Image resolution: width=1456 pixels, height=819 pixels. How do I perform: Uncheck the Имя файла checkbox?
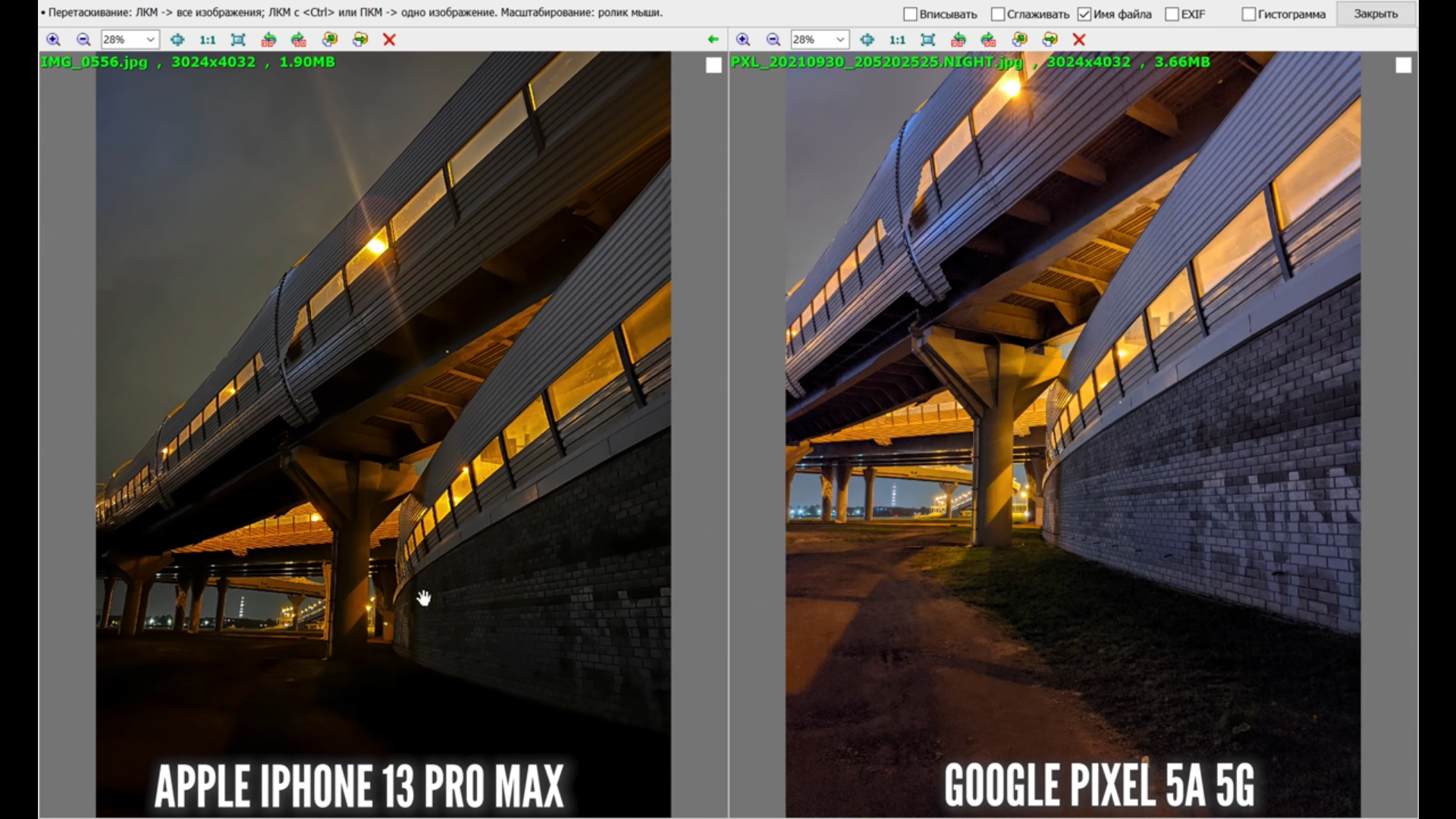[1084, 14]
